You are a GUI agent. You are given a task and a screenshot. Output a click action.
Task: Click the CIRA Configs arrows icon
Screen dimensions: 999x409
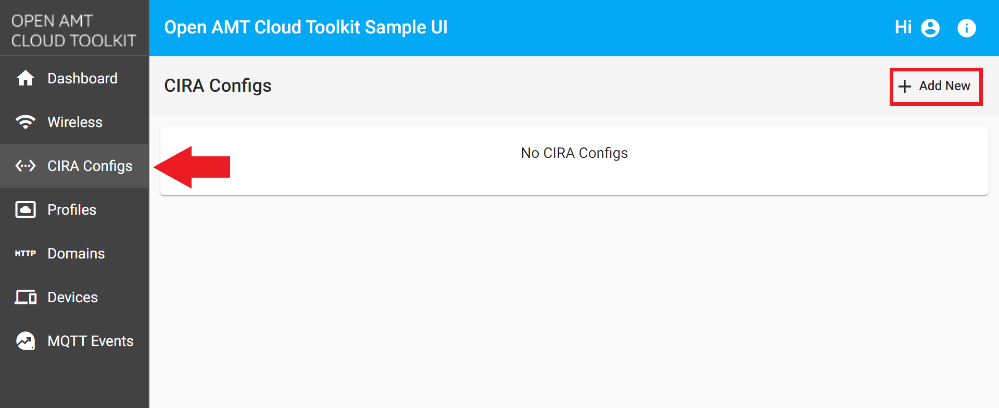click(27, 166)
